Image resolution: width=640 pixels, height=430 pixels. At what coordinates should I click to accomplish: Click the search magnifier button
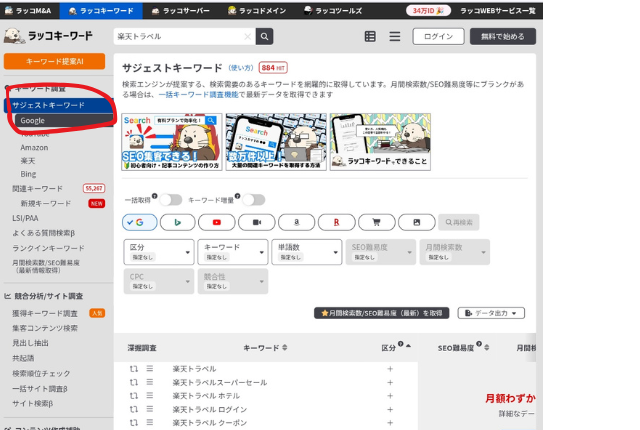coord(265,36)
